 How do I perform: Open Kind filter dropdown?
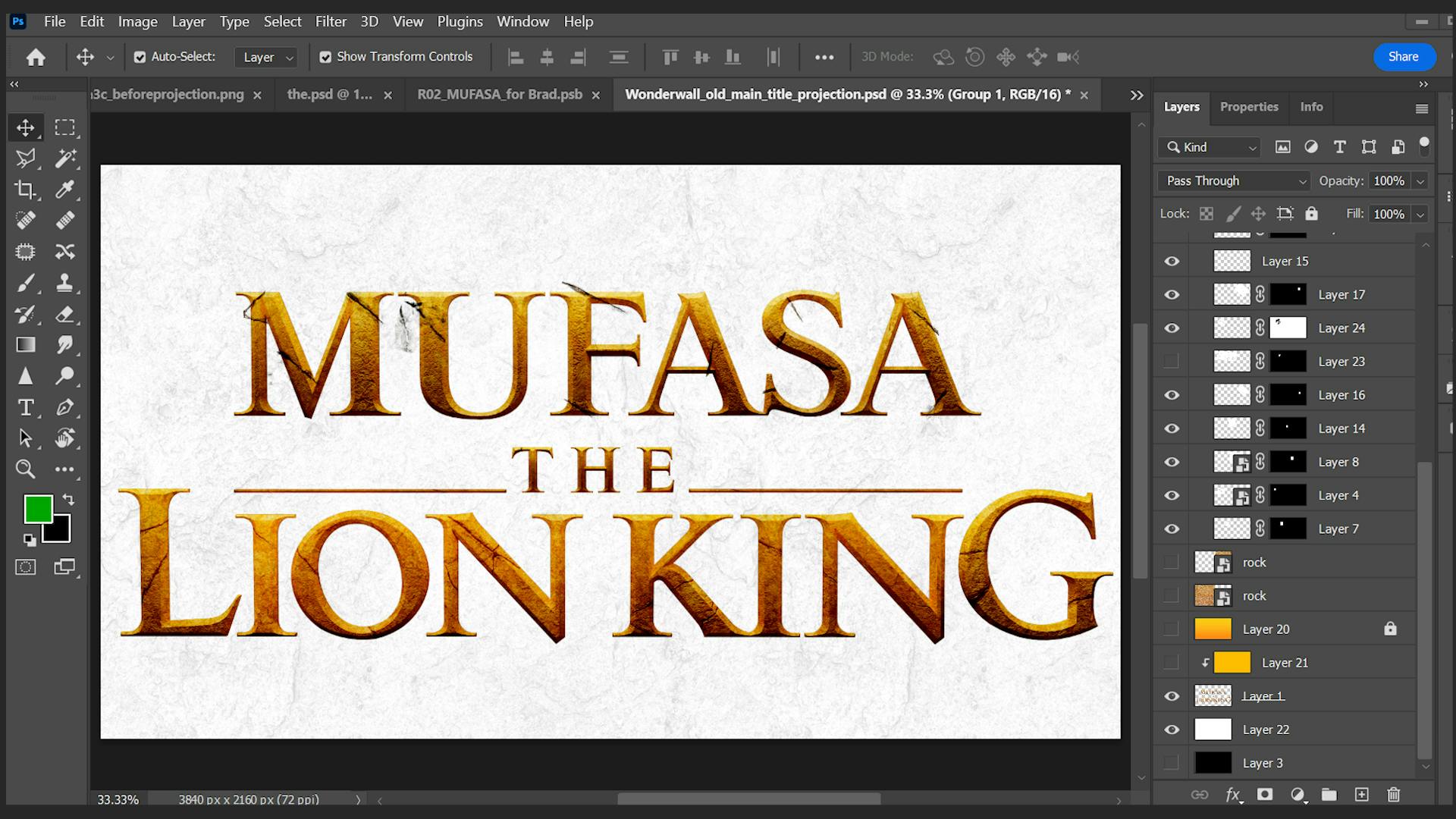(x=1210, y=147)
